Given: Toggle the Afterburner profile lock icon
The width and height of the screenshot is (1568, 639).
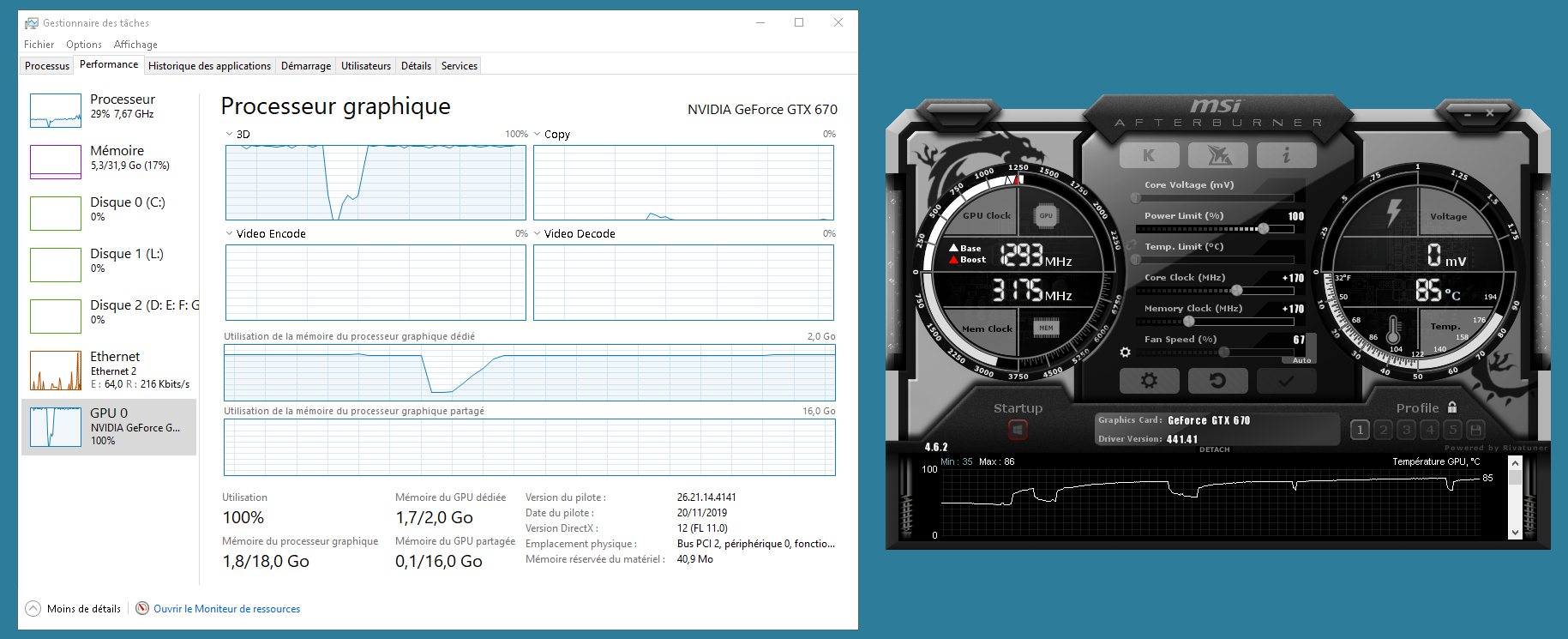Looking at the screenshot, I should pyautogui.click(x=1452, y=407).
